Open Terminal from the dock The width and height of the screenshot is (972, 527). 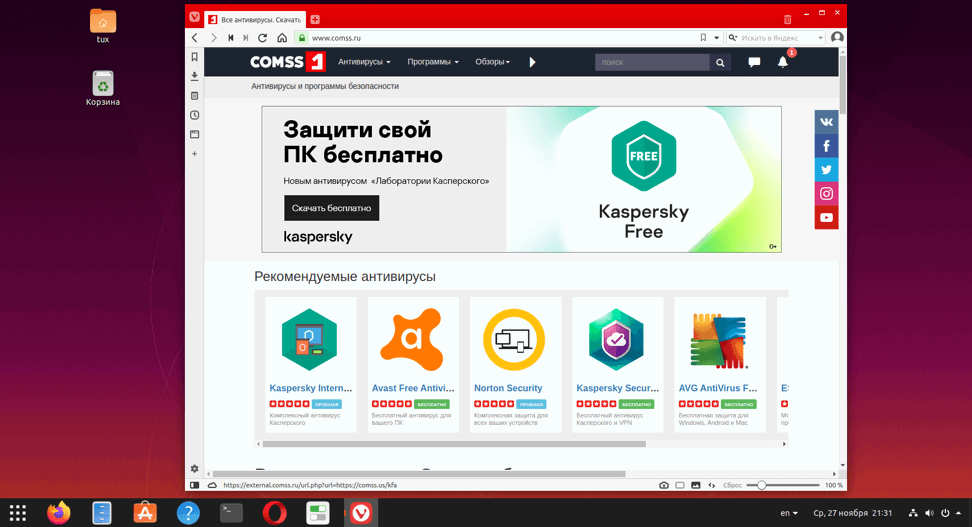click(x=231, y=513)
